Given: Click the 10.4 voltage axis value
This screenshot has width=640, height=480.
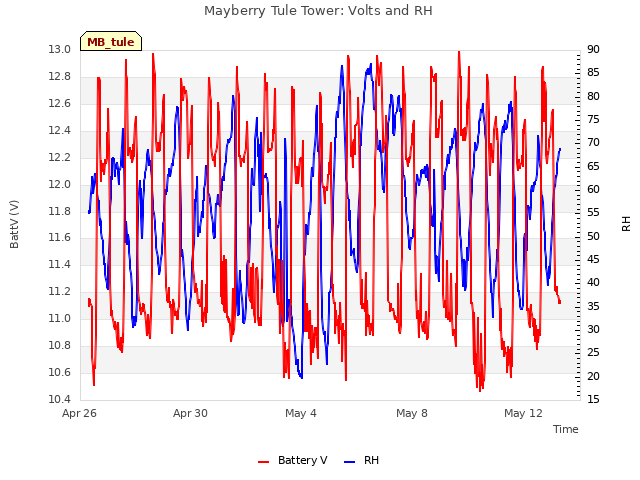Looking at the screenshot, I should pos(59,399).
